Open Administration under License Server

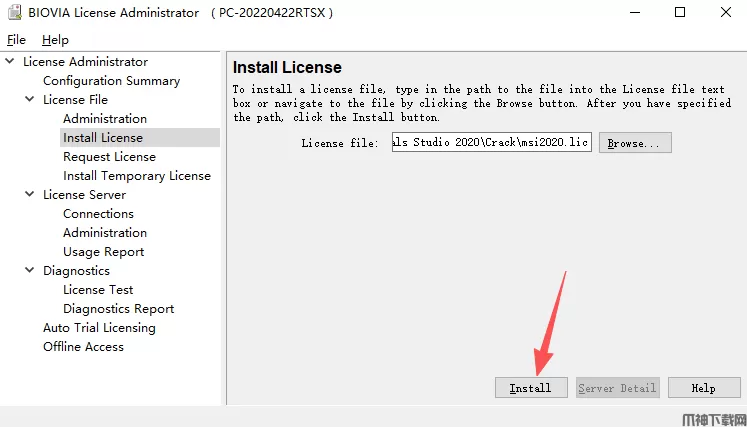click(105, 233)
